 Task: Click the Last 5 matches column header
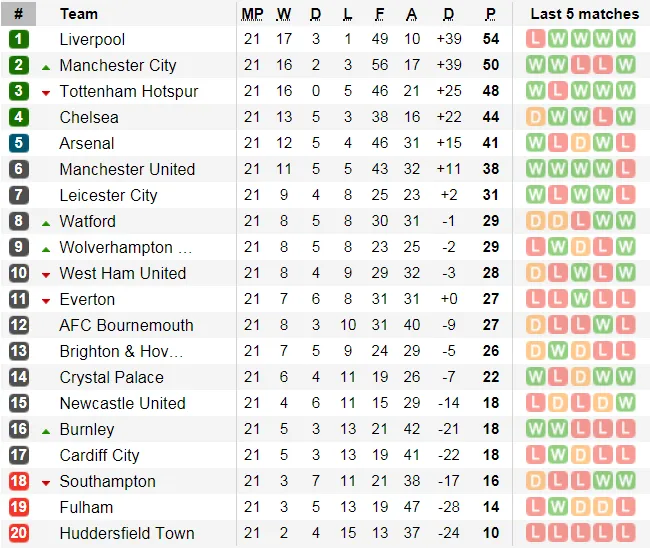(x=584, y=14)
